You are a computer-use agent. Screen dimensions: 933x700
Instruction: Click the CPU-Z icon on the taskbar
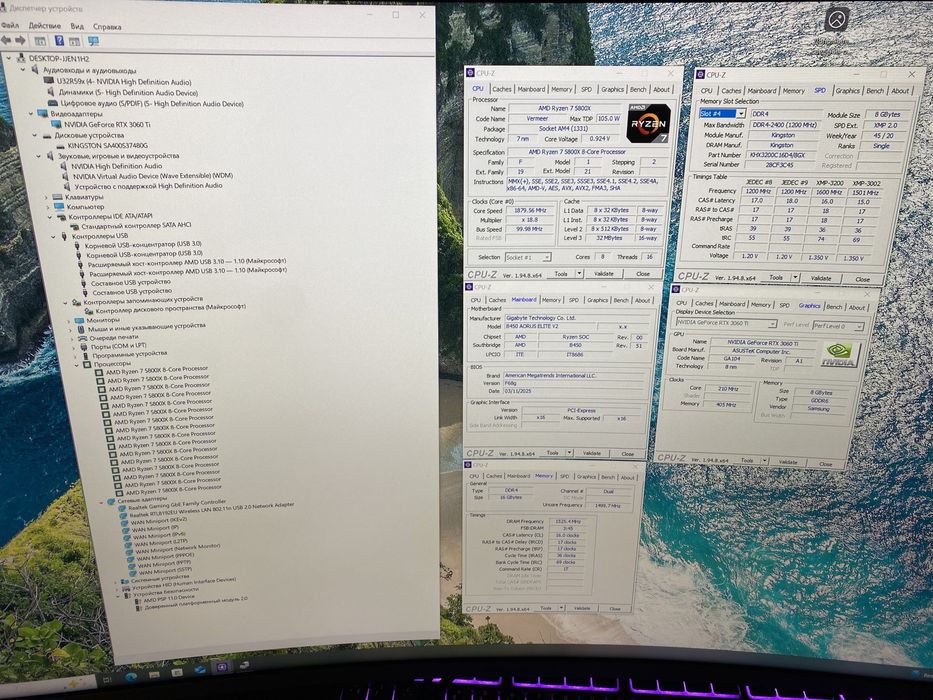click(x=222, y=667)
